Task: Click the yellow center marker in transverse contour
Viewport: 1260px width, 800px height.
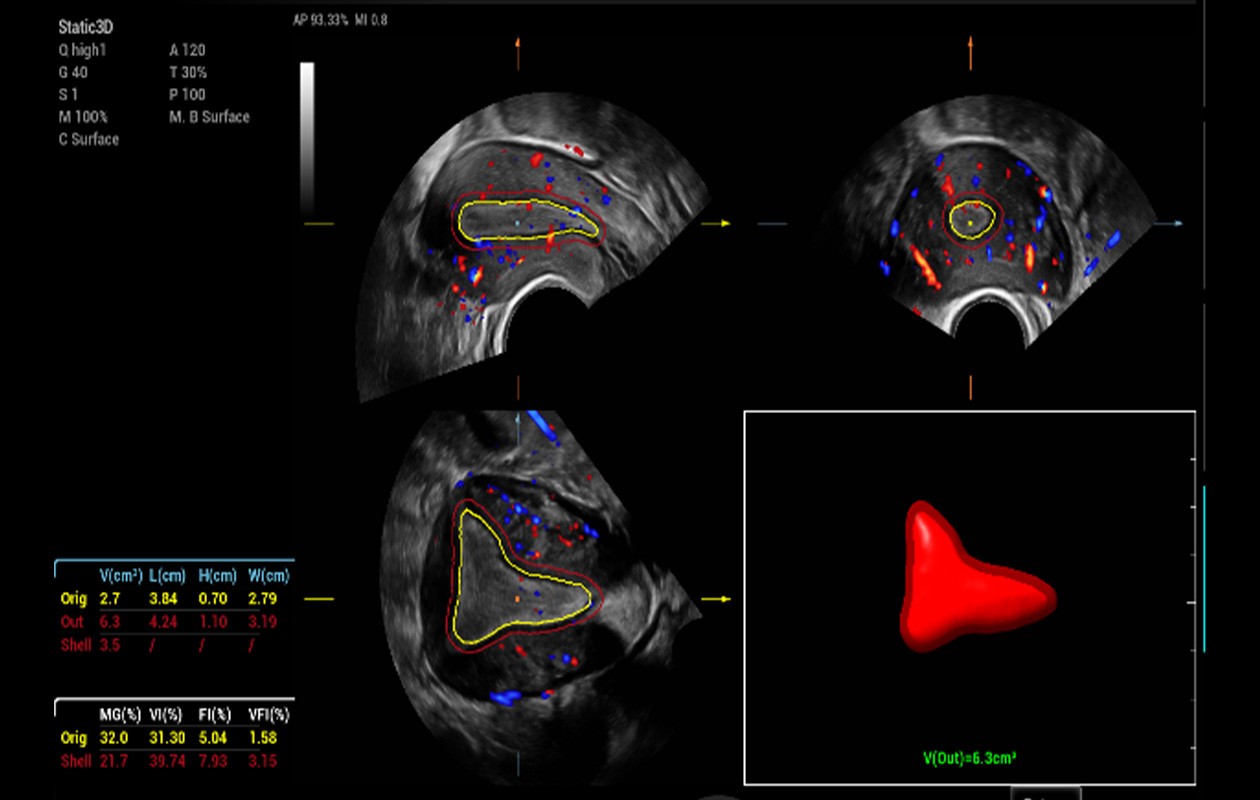Action: [x=970, y=223]
